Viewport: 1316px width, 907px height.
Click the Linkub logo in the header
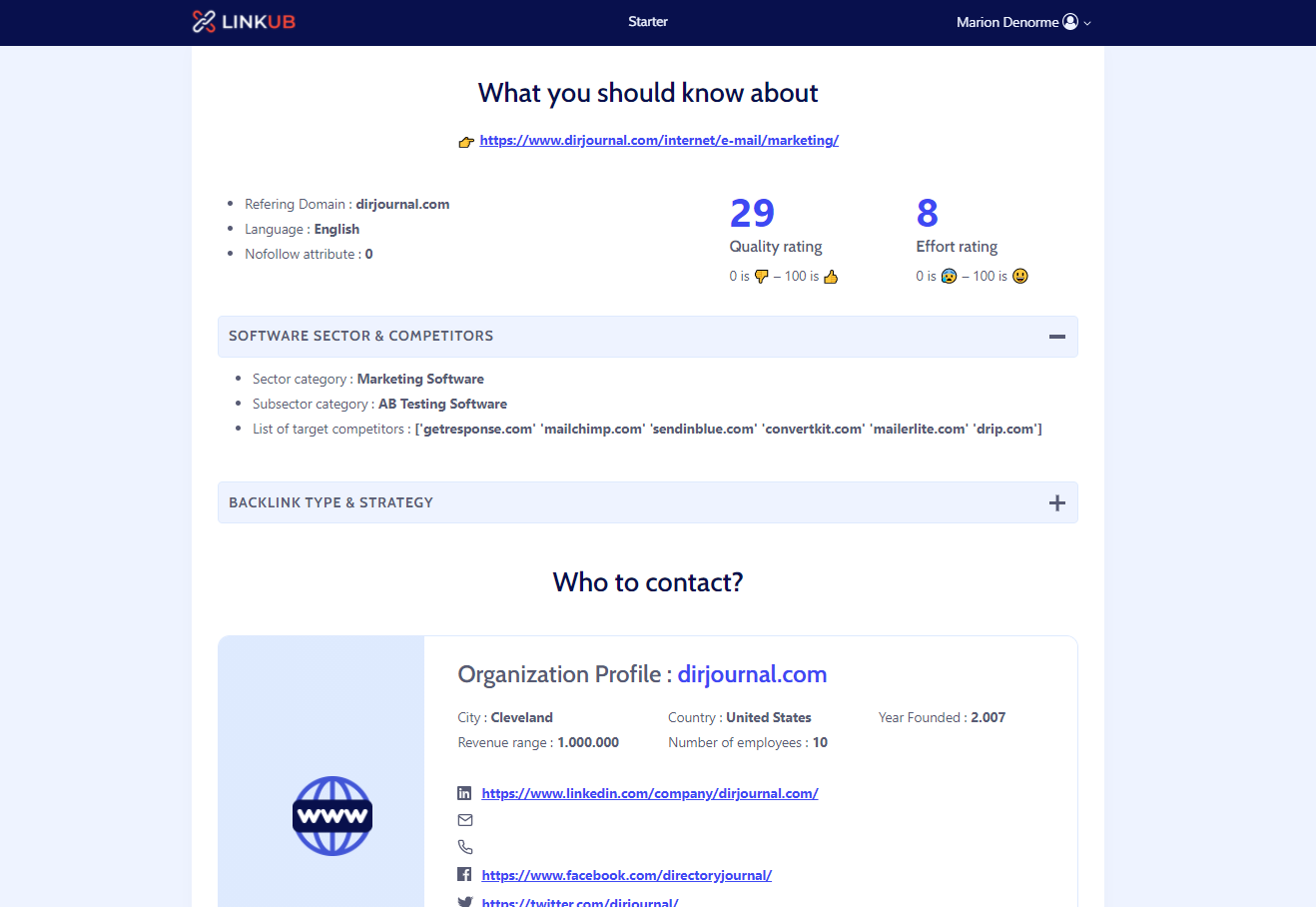[x=244, y=22]
